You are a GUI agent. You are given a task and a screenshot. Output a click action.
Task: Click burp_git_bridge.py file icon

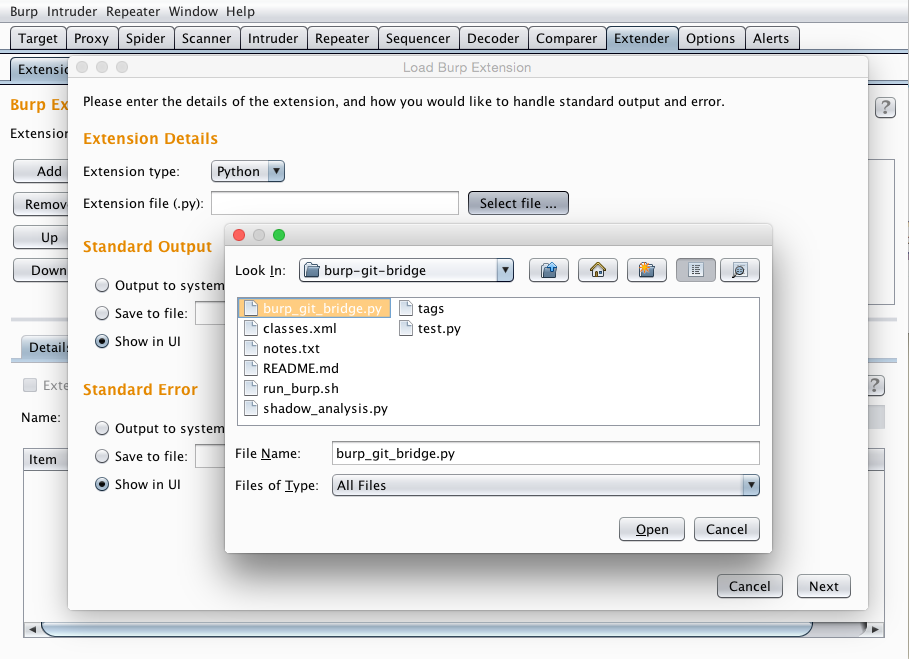click(x=250, y=308)
